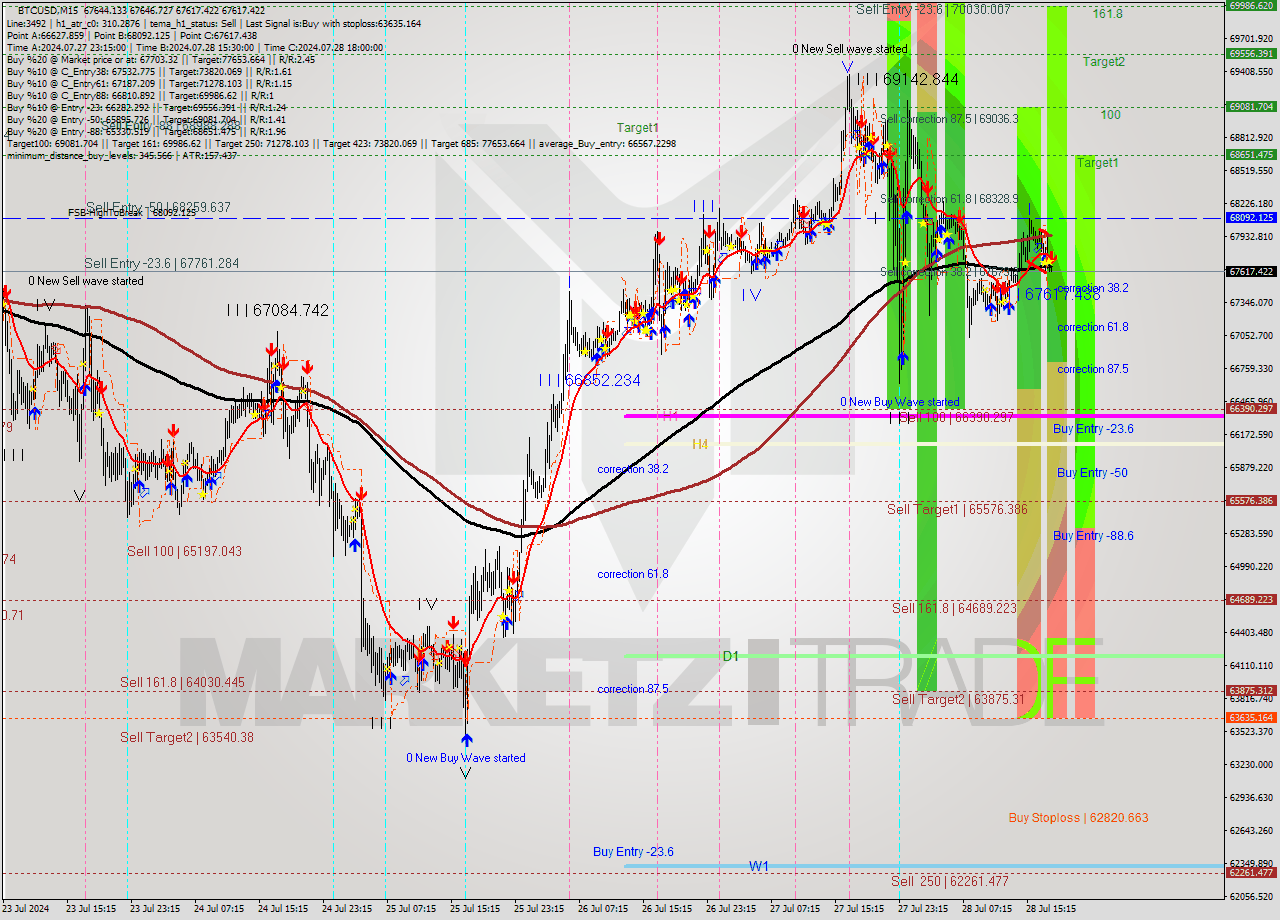
Task: Click the 'Line:3492' status info line
Action: (213, 23)
